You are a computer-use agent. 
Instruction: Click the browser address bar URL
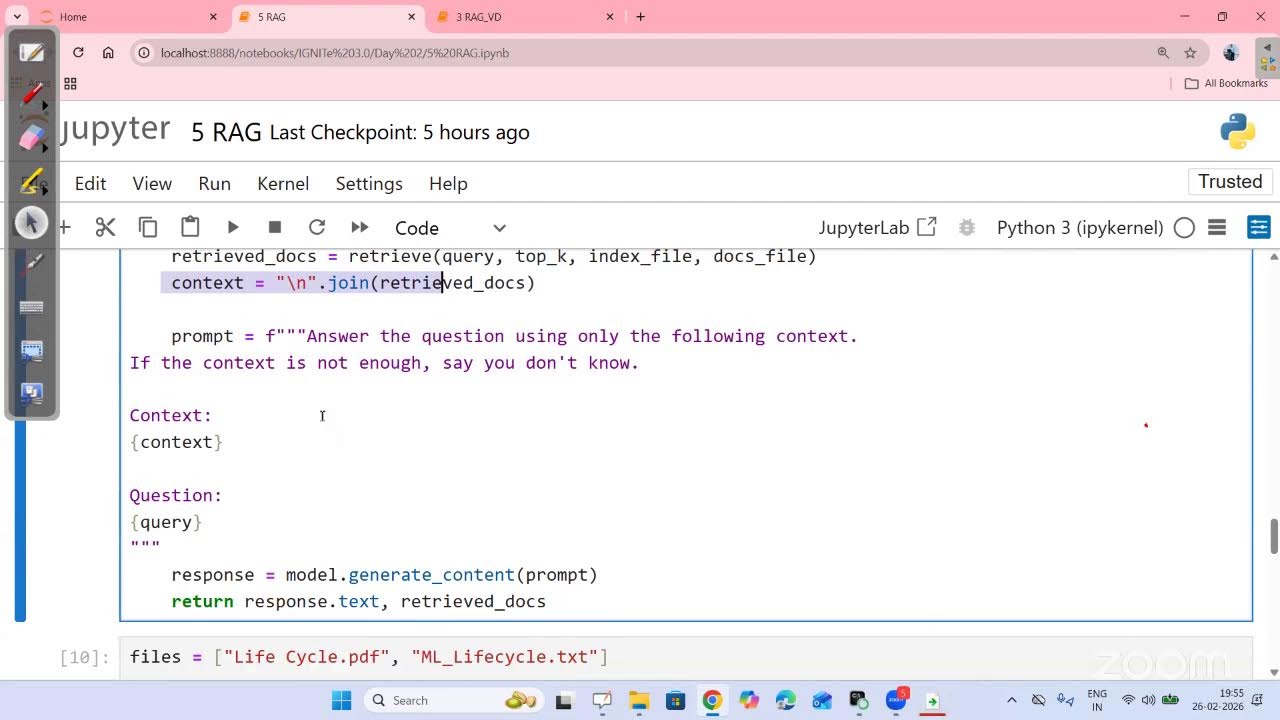[335, 53]
